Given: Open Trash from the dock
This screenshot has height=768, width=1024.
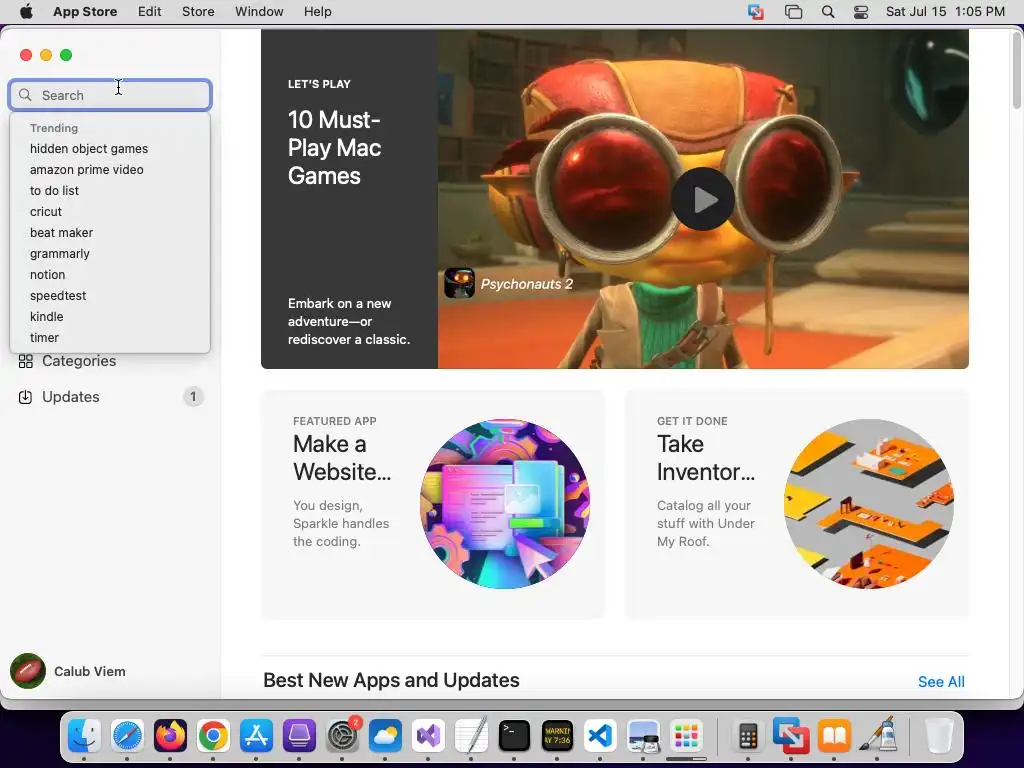Looking at the screenshot, I should point(939,736).
